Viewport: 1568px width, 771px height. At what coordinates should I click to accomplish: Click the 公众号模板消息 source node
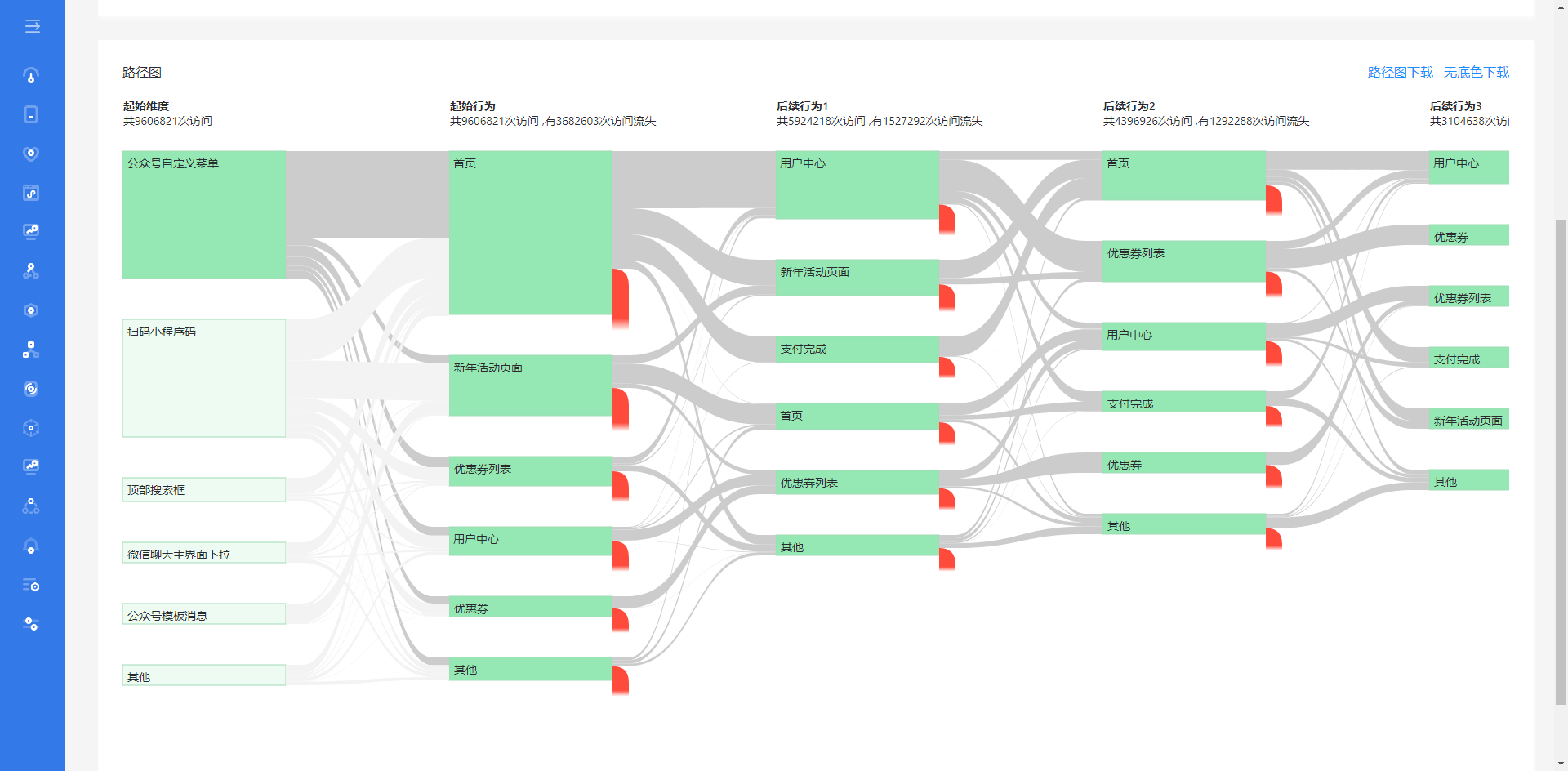coord(204,614)
